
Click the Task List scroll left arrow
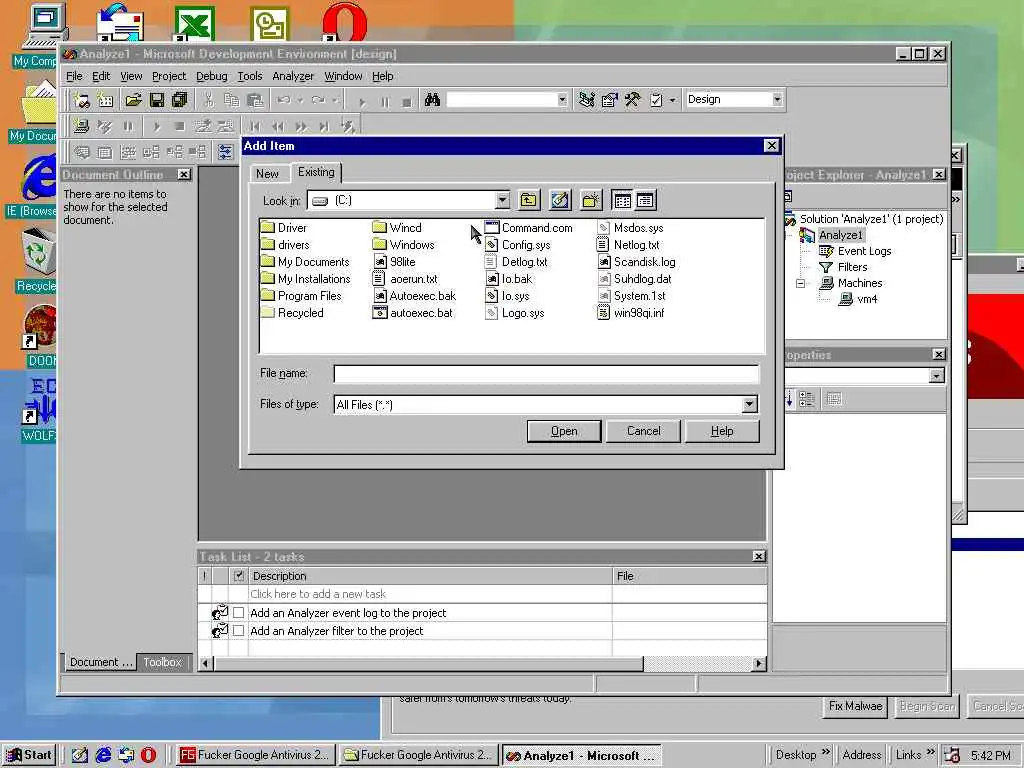(206, 664)
